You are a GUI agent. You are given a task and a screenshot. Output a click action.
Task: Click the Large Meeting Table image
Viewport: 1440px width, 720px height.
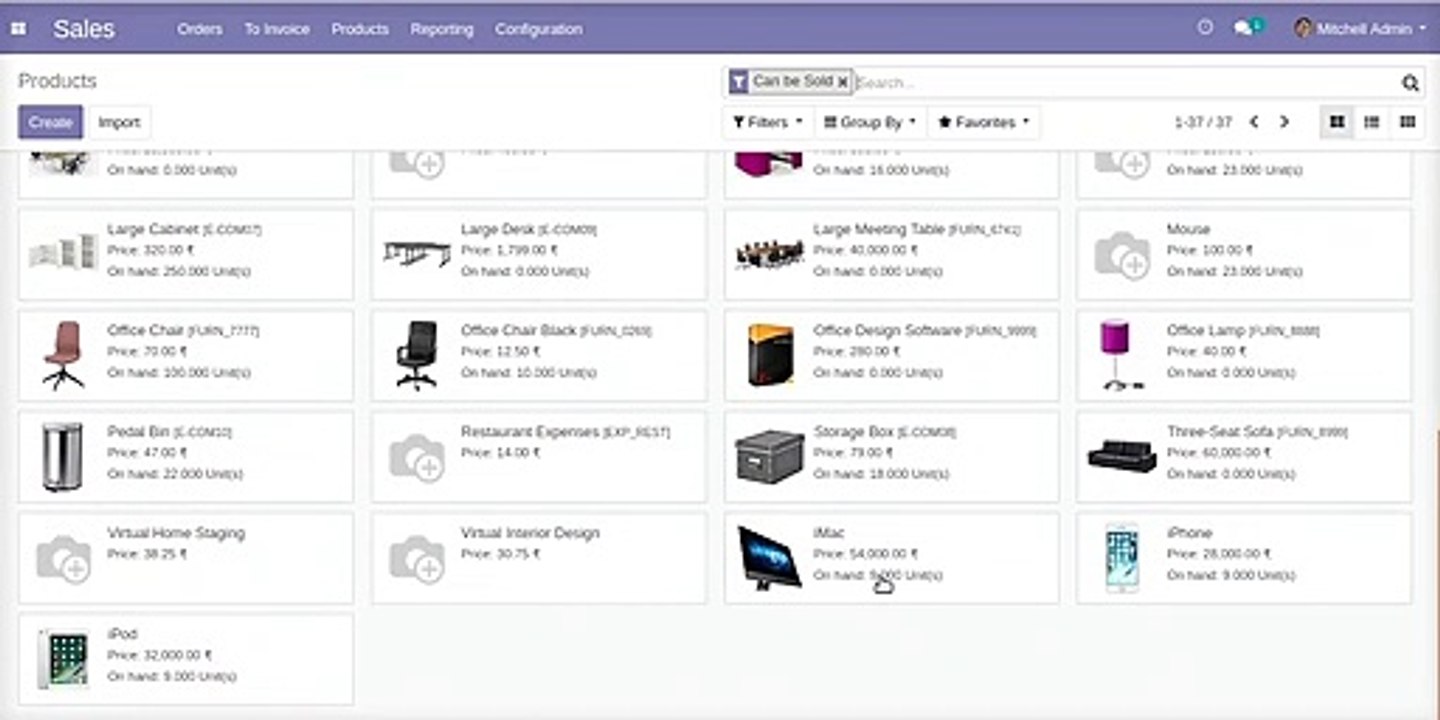770,254
